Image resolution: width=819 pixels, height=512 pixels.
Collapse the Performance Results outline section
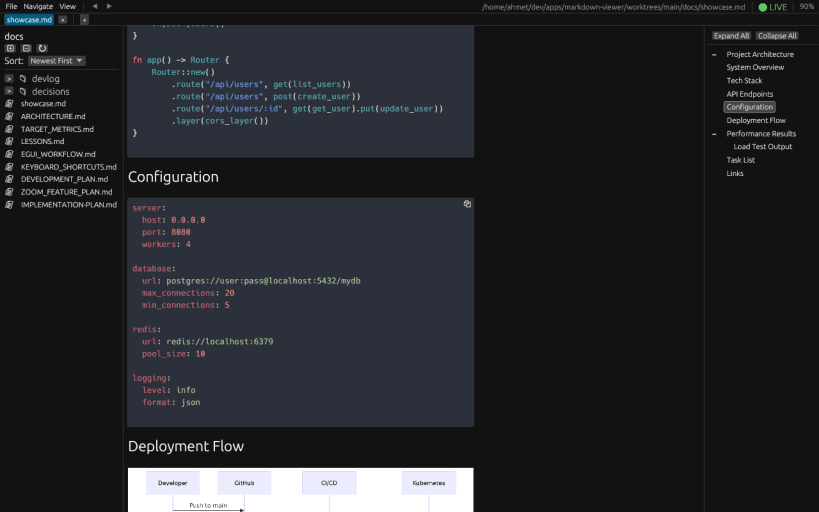(714, 134)
